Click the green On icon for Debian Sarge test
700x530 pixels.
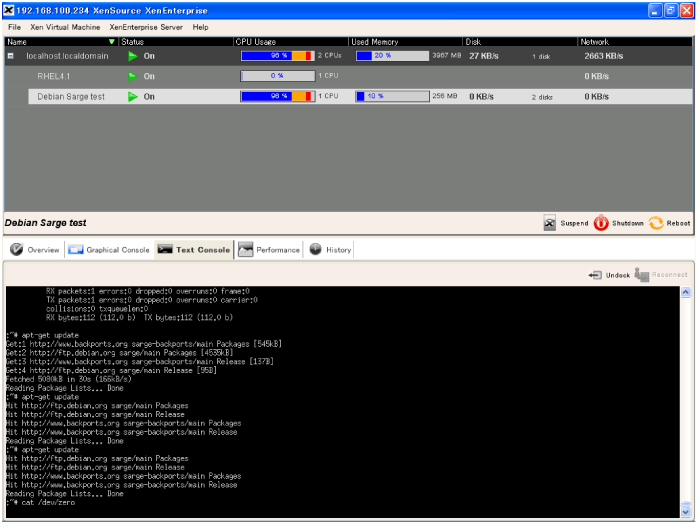133,96
